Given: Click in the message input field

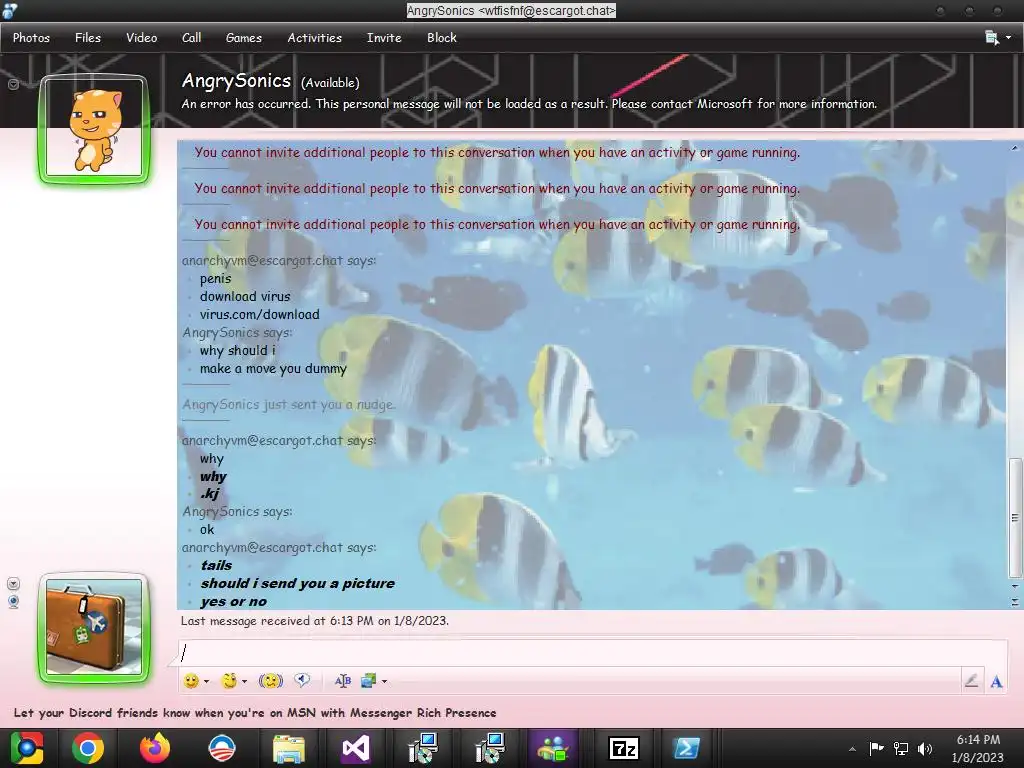Looking at the screenshot, I should click(x=592, y=652).
